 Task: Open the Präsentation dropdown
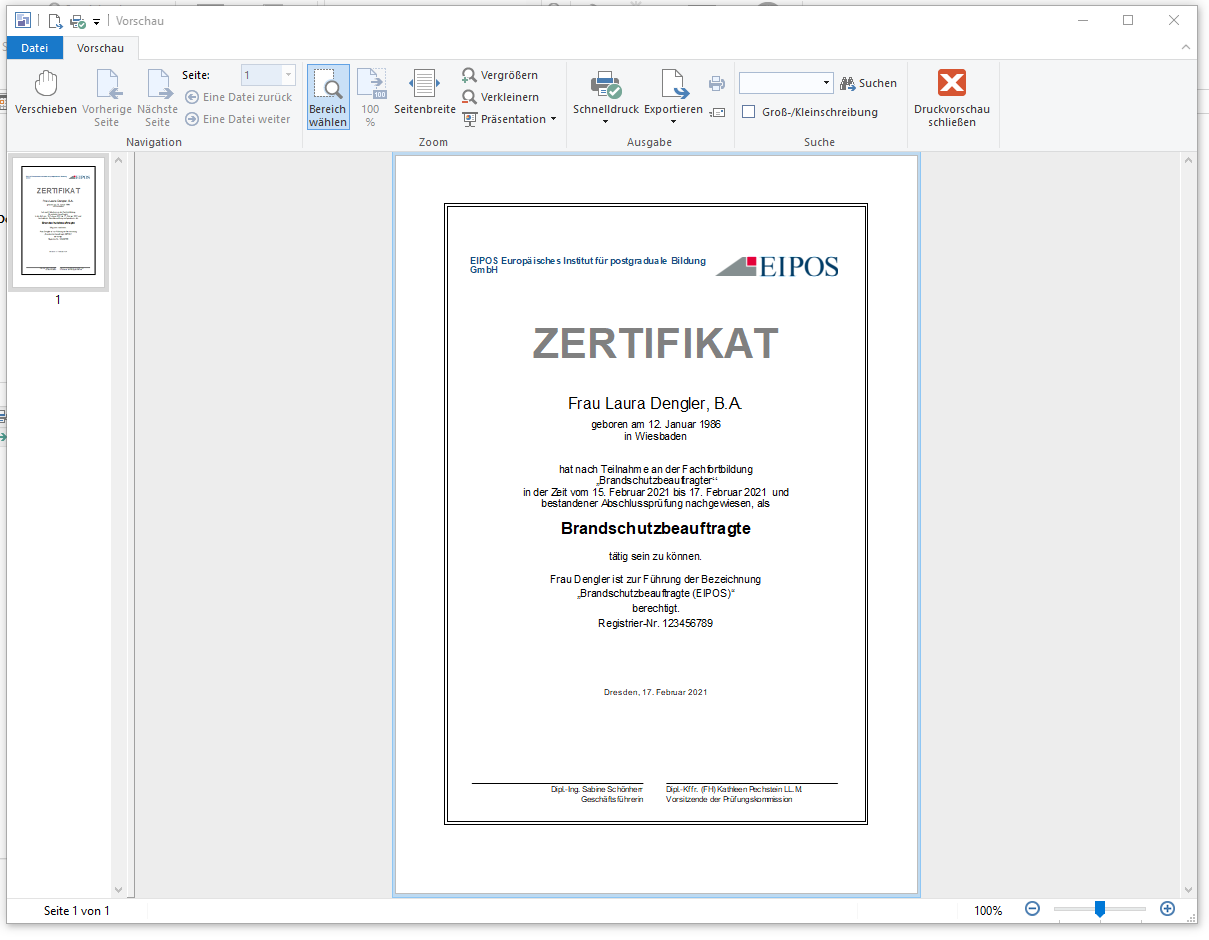tap(510, 119)
